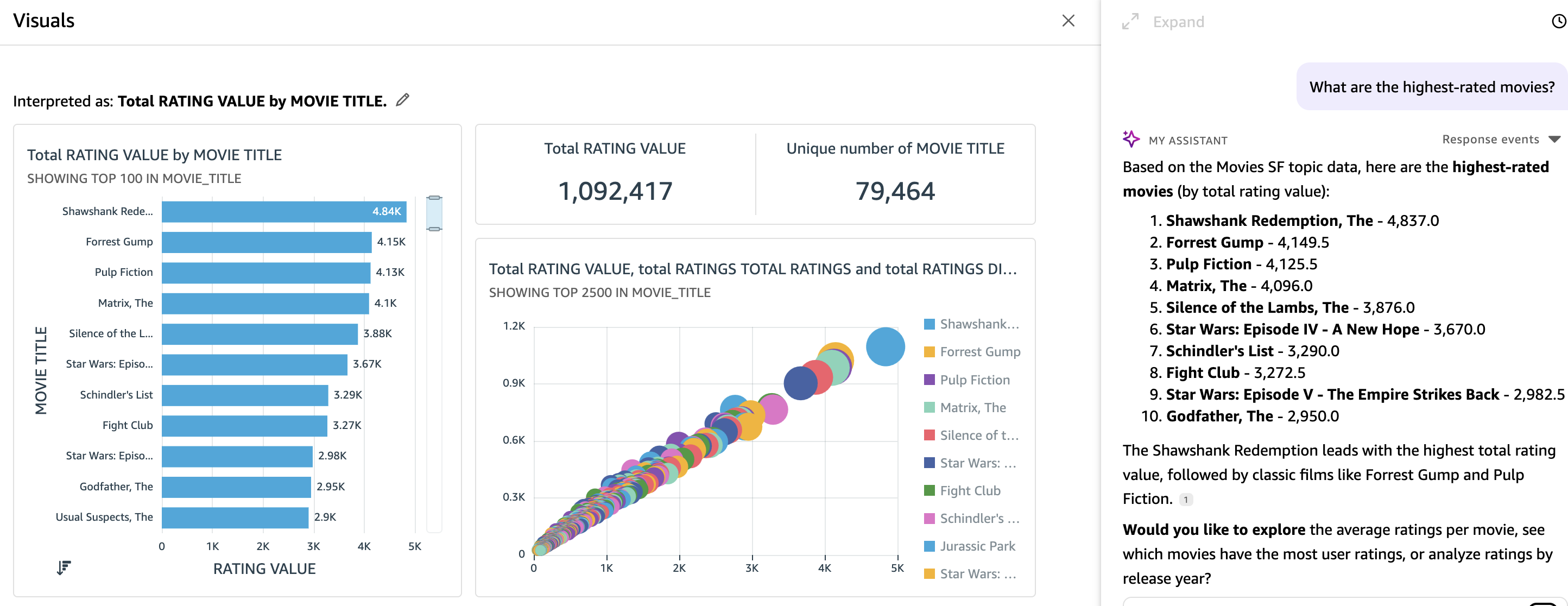Edit the interpreted query with the pencil icon
This screenshot has width=1568, height=606.
click(402, 99)
